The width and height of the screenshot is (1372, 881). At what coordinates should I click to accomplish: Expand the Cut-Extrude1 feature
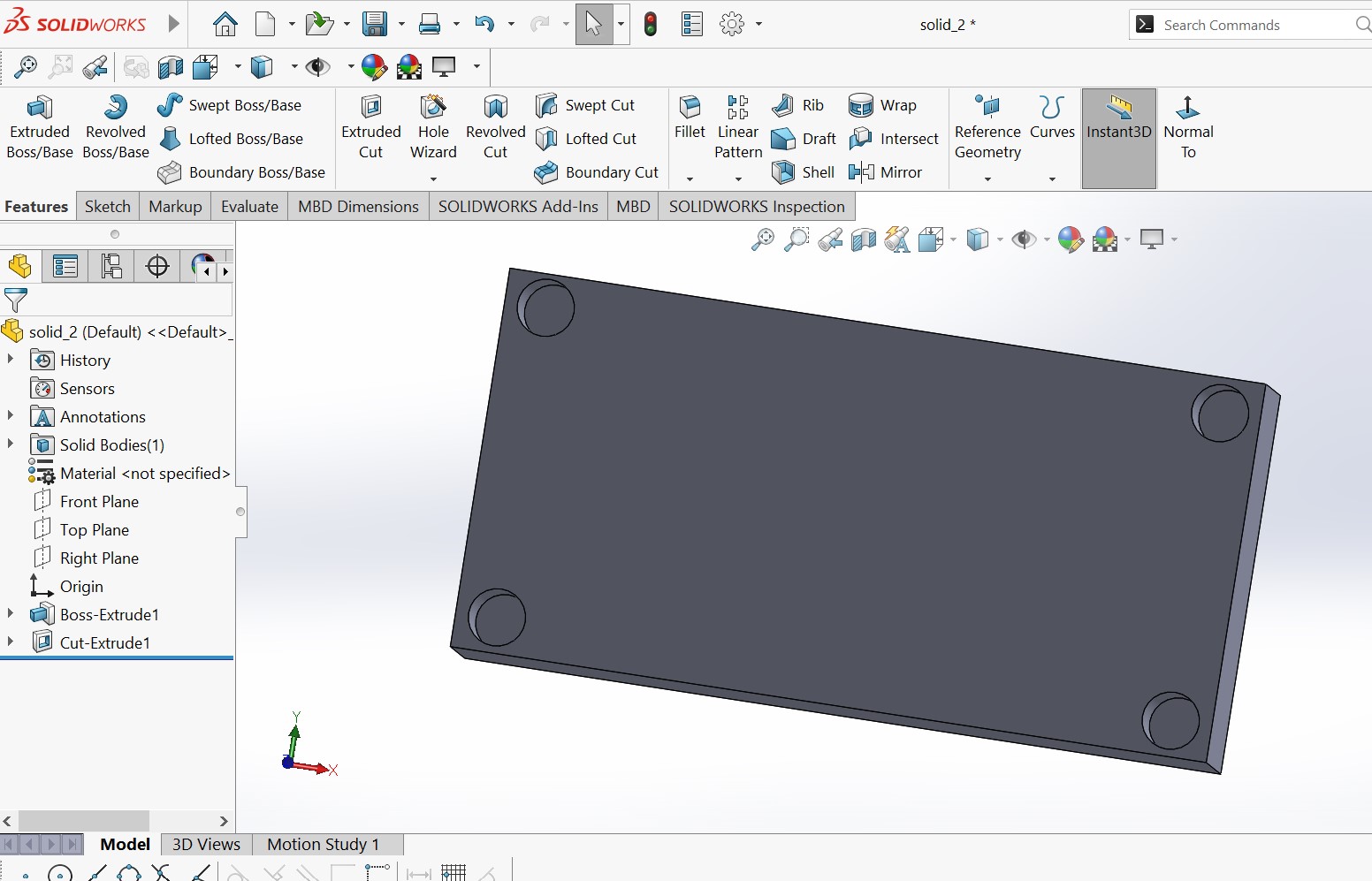coord(11,642)
